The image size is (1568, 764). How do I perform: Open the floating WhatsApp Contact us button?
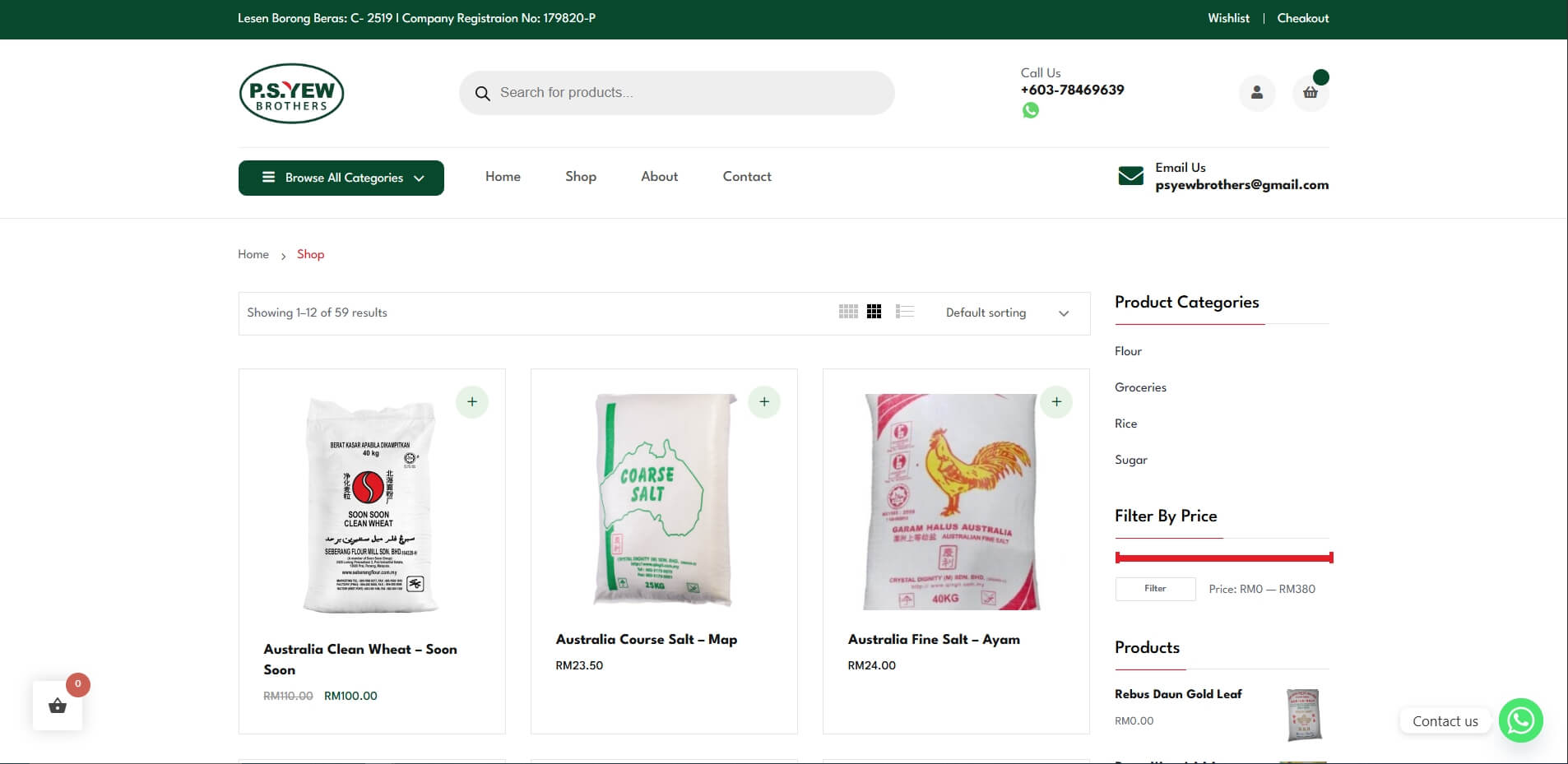(x=1520, y=720)
